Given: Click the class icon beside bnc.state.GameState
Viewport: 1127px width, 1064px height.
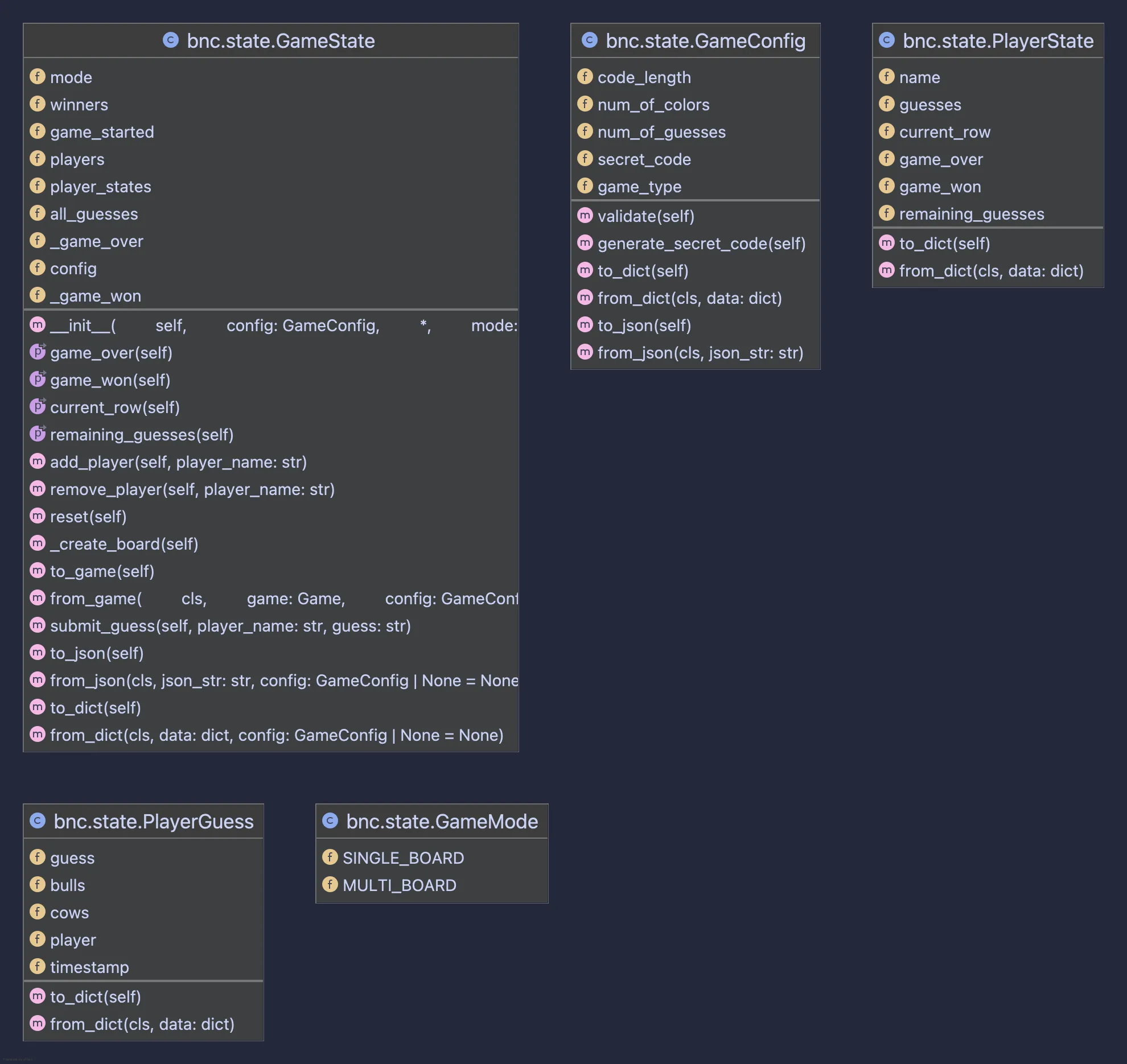Looking at the screenshot, I should (171, 40).
